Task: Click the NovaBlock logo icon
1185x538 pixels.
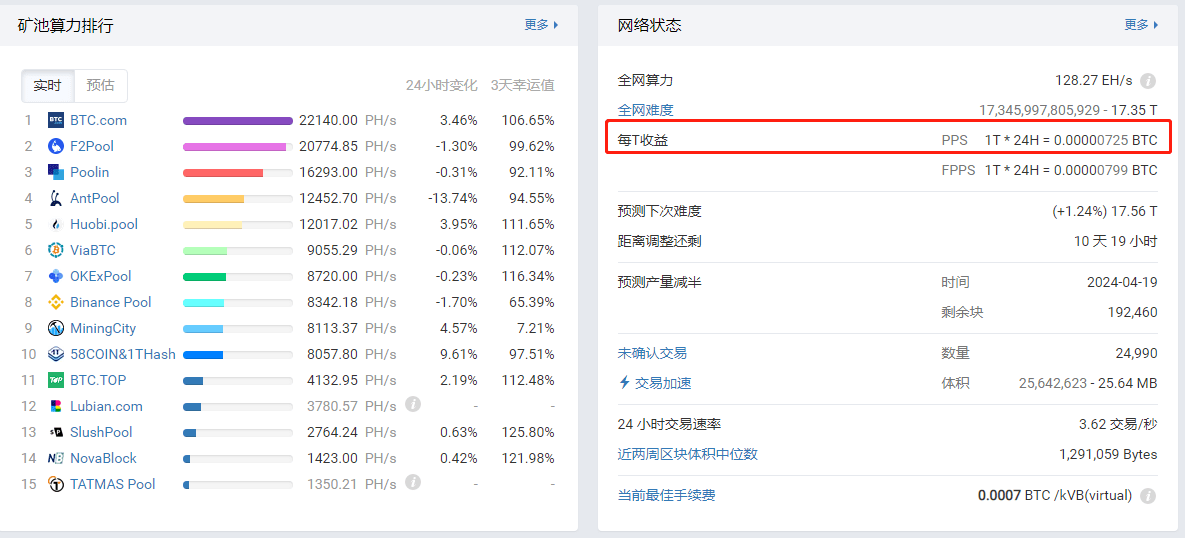Action: (x=56, y=458)
